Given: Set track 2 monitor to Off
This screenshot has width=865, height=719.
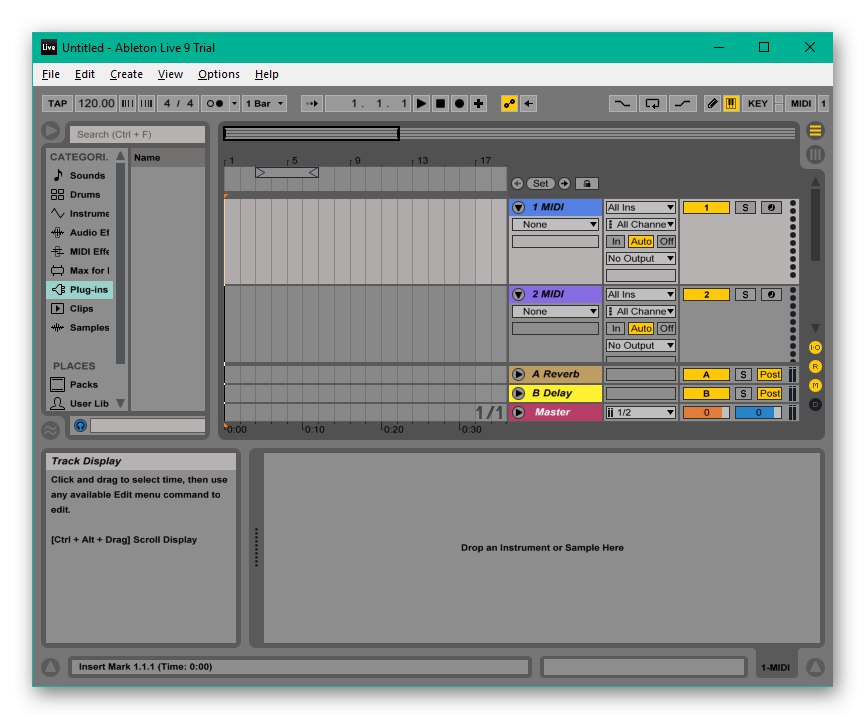Looking at the screenshot, I should pyautogui.click(x=666, y=328).
